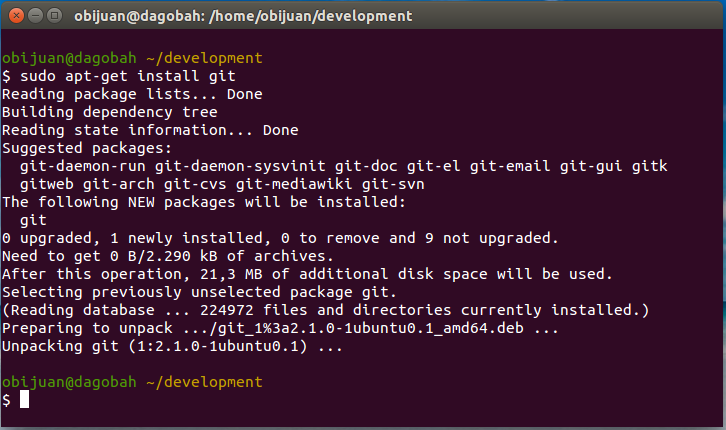Minimize the terminal window
726x430 pixels.
tap(33, 16)
